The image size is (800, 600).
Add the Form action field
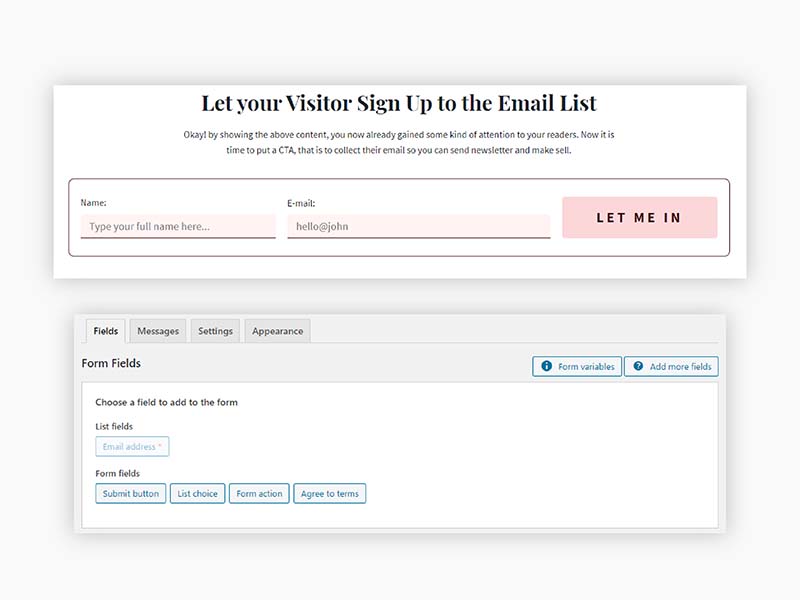point(259,493)
